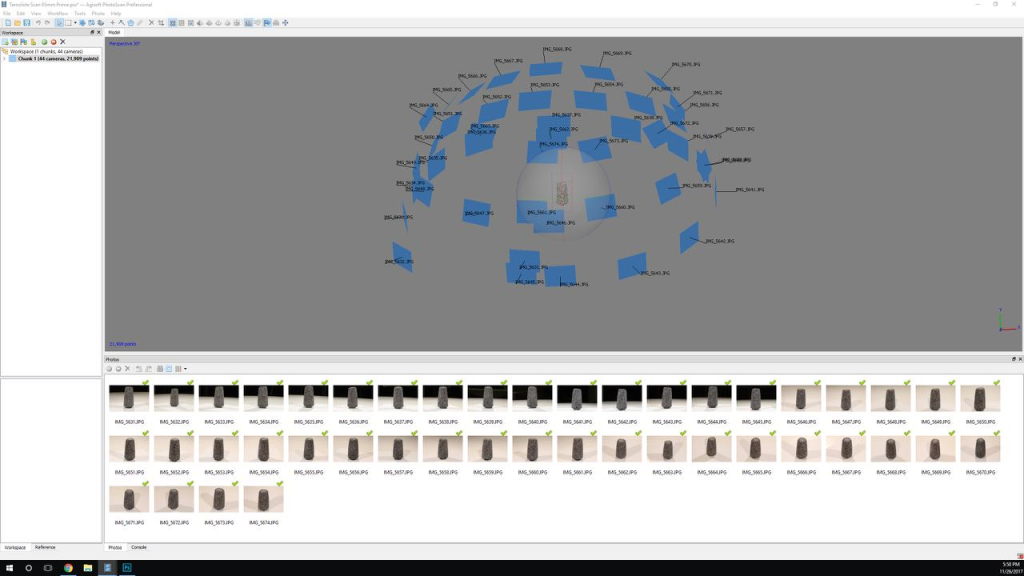
Task: Switch to the Console tab
Action: click(x=138, y=547)
